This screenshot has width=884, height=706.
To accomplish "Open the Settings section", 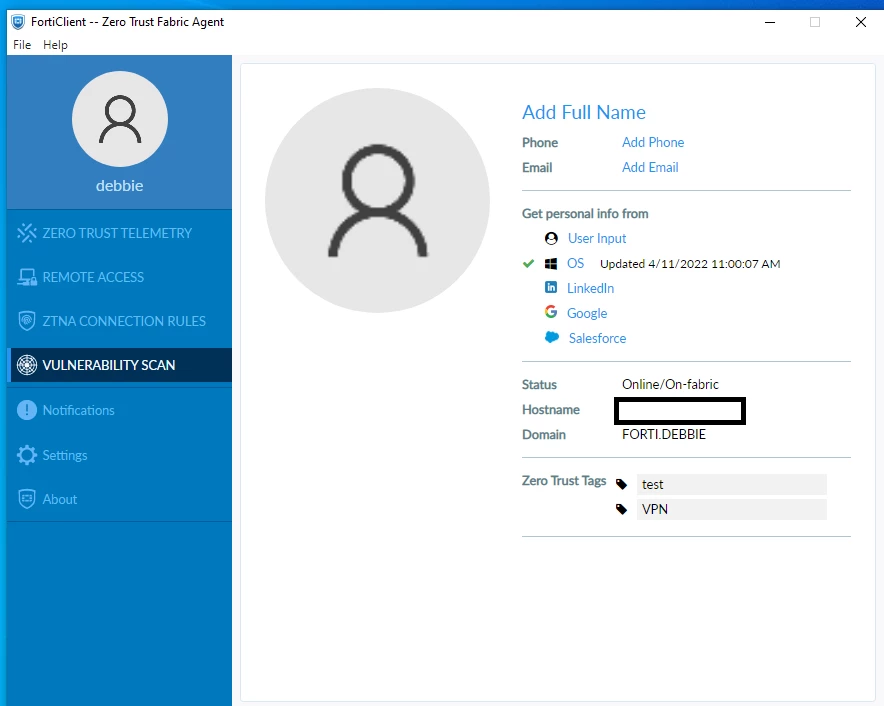I will (120, 455).
